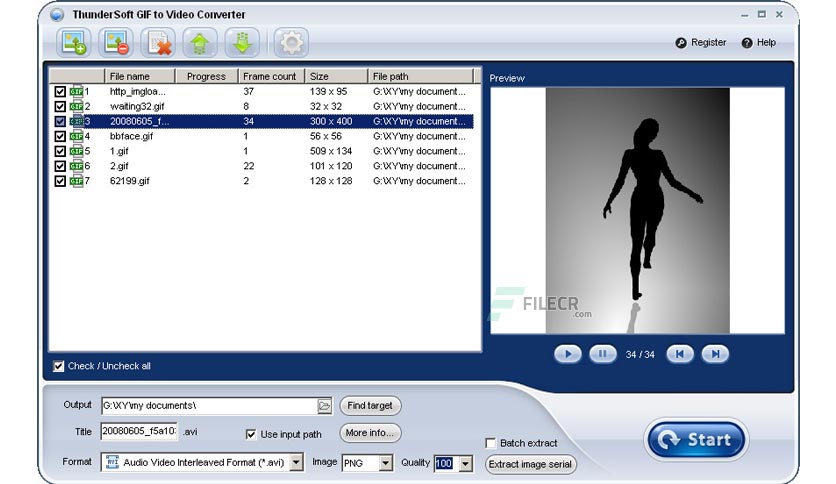Click the Remove selected file toolbar icon

[x=116, y=43]
